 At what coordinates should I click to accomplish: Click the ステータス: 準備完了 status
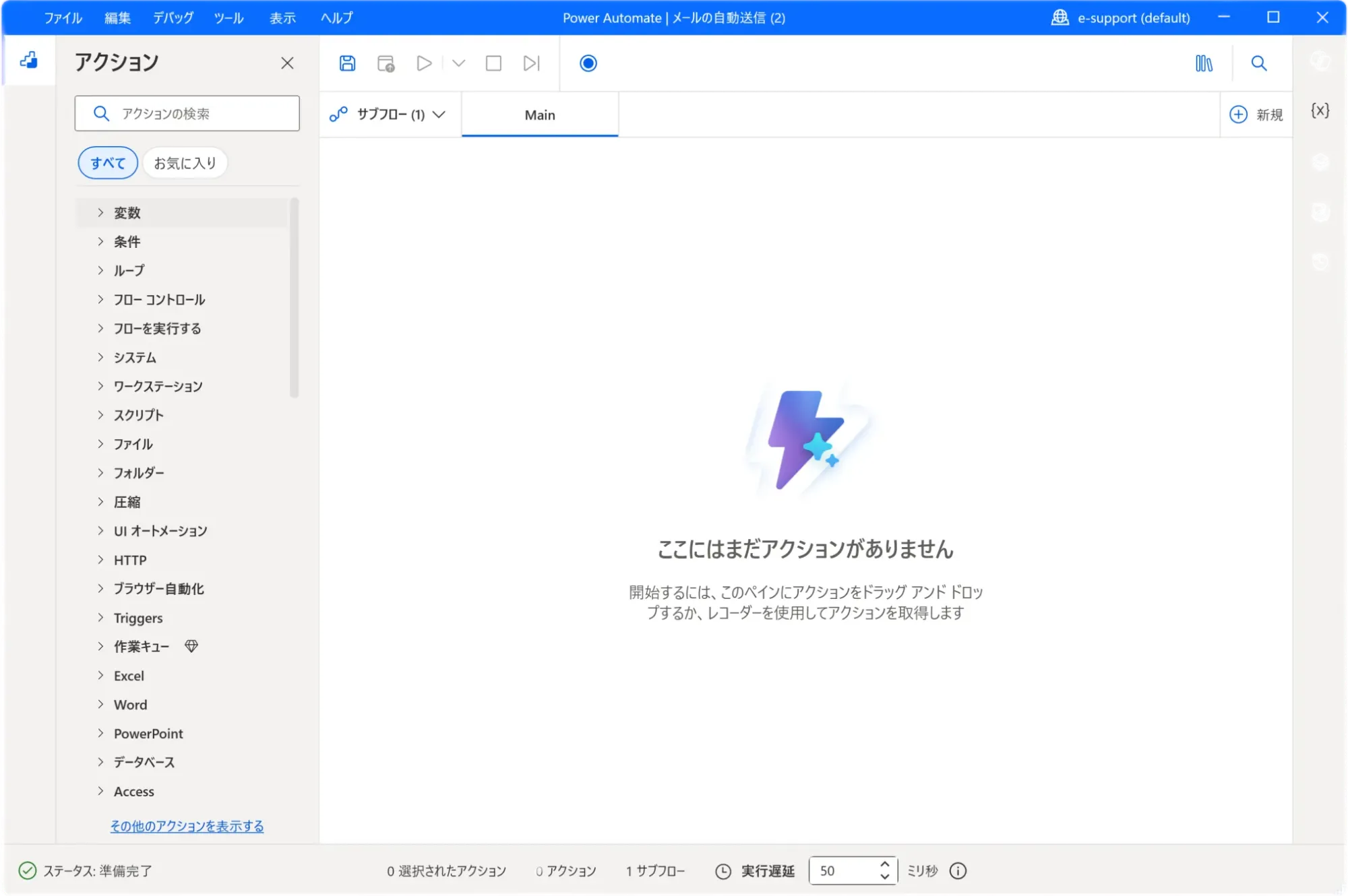[85, 871]
